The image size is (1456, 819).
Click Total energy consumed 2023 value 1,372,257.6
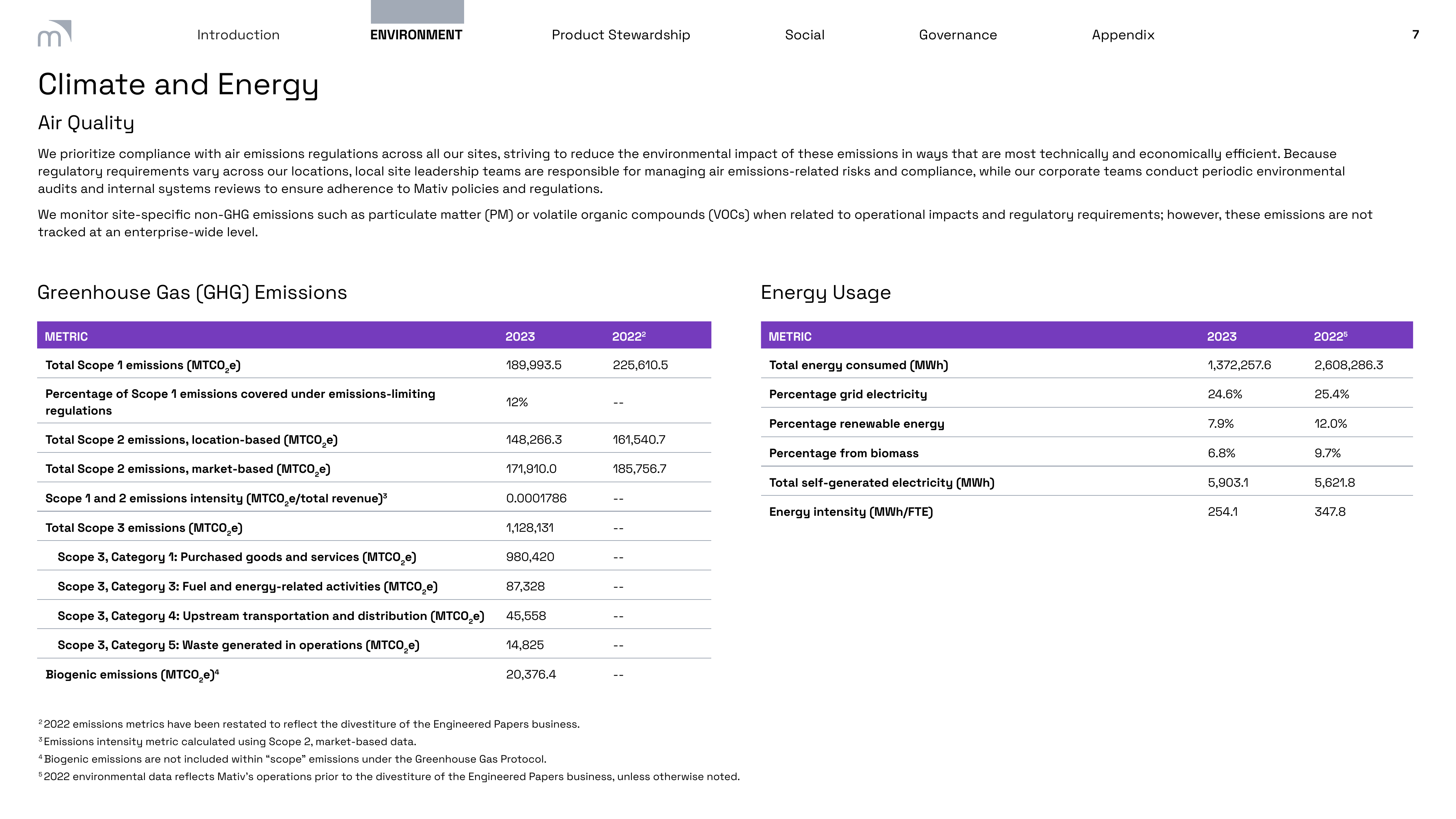tap(1239, 365)
